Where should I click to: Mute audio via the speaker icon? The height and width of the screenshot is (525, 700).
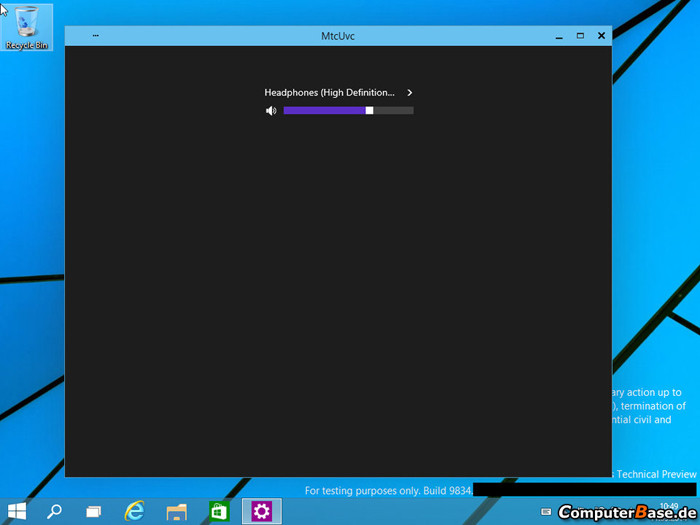click(271, 111)
